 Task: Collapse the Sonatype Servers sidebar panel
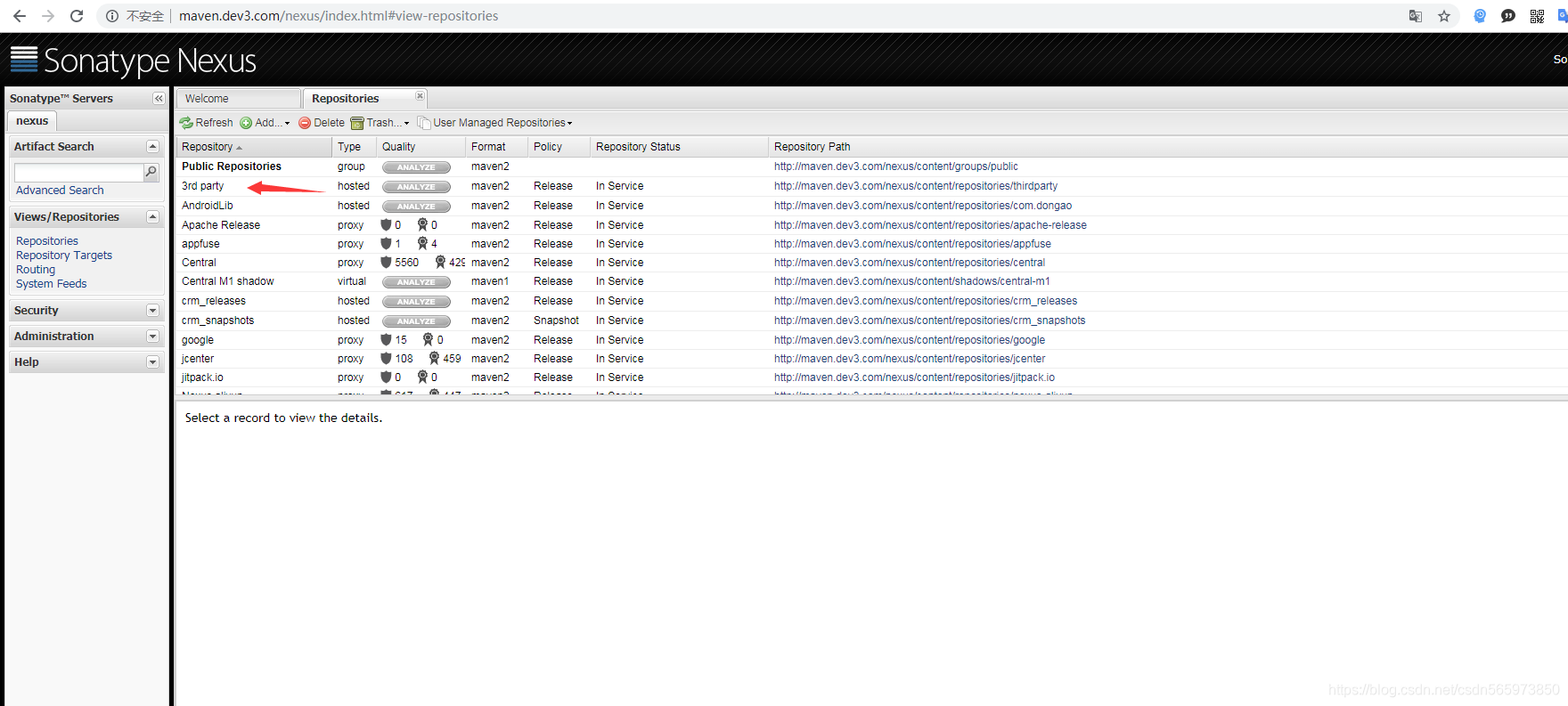click(x=159, y=99)
